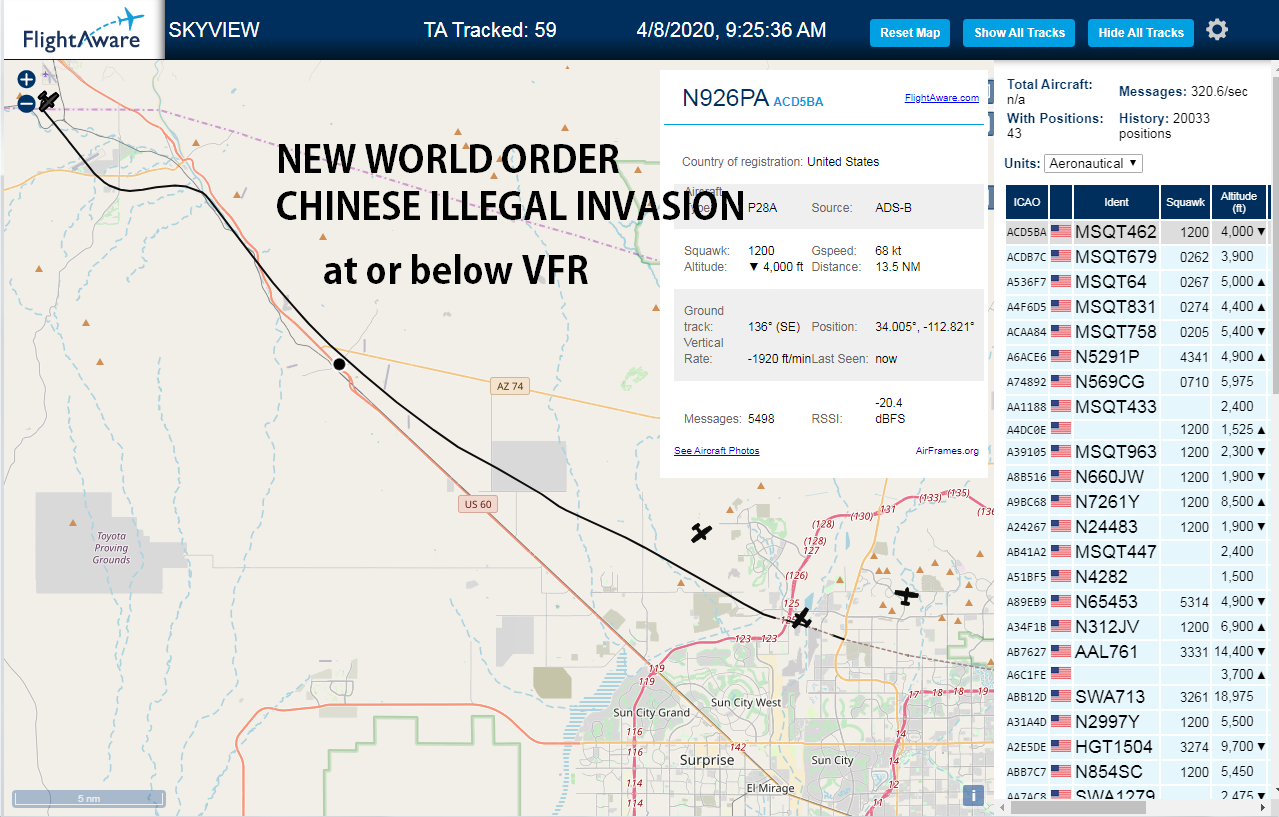This screenshot has height=817, width=1279.
Task: Click Show All Tracks button
Action: pos(1019,33)
